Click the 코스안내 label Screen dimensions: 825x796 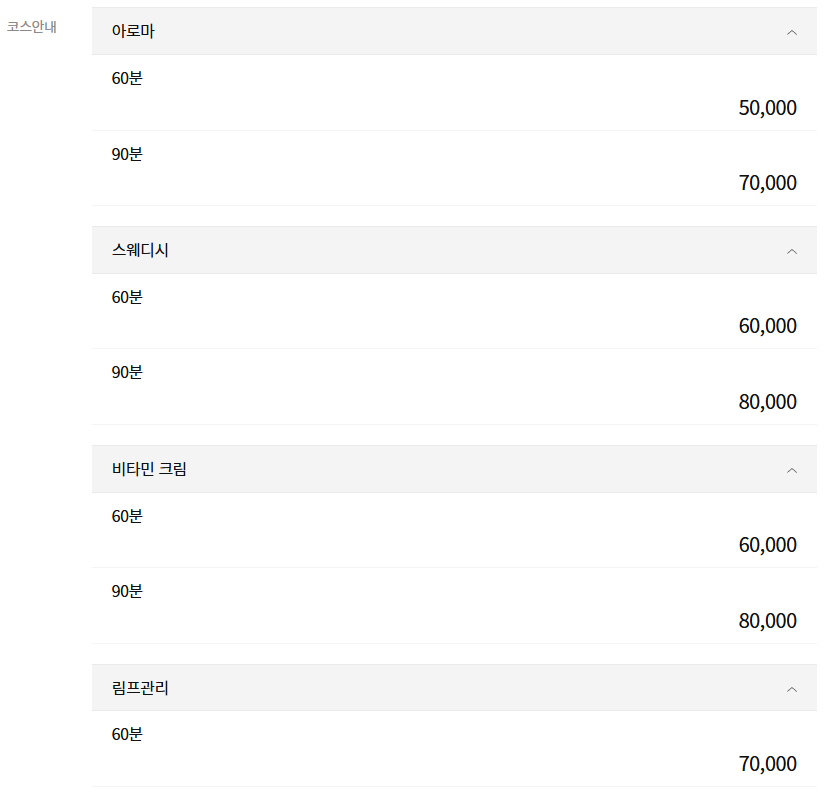point(31,27)
